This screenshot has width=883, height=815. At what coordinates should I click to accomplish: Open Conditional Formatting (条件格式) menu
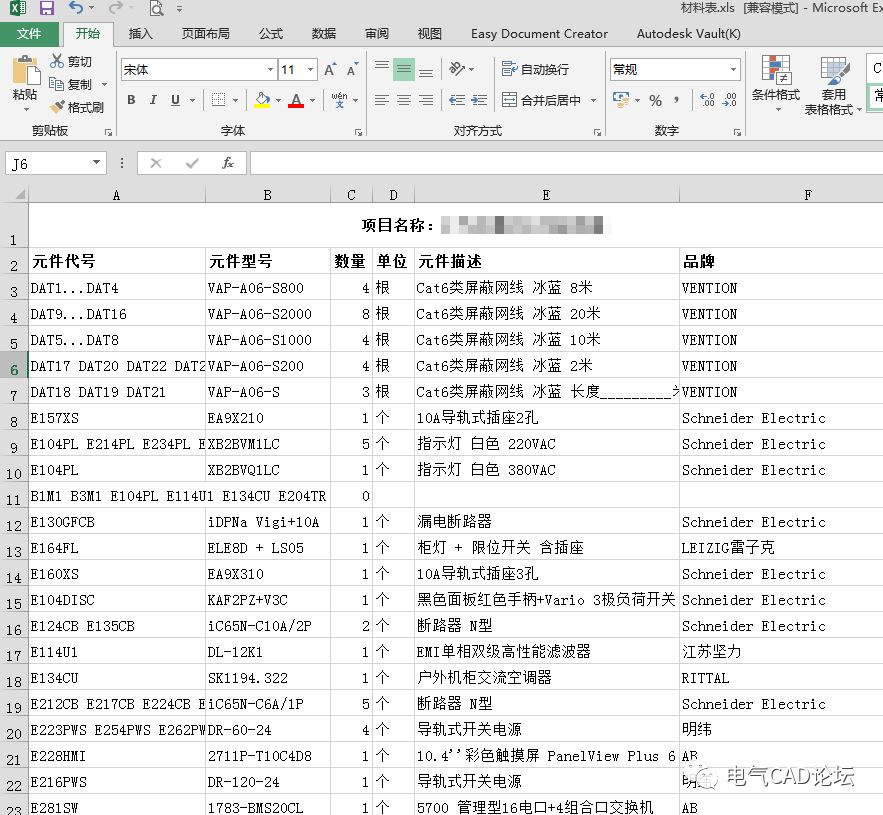[x=775, y=82]
